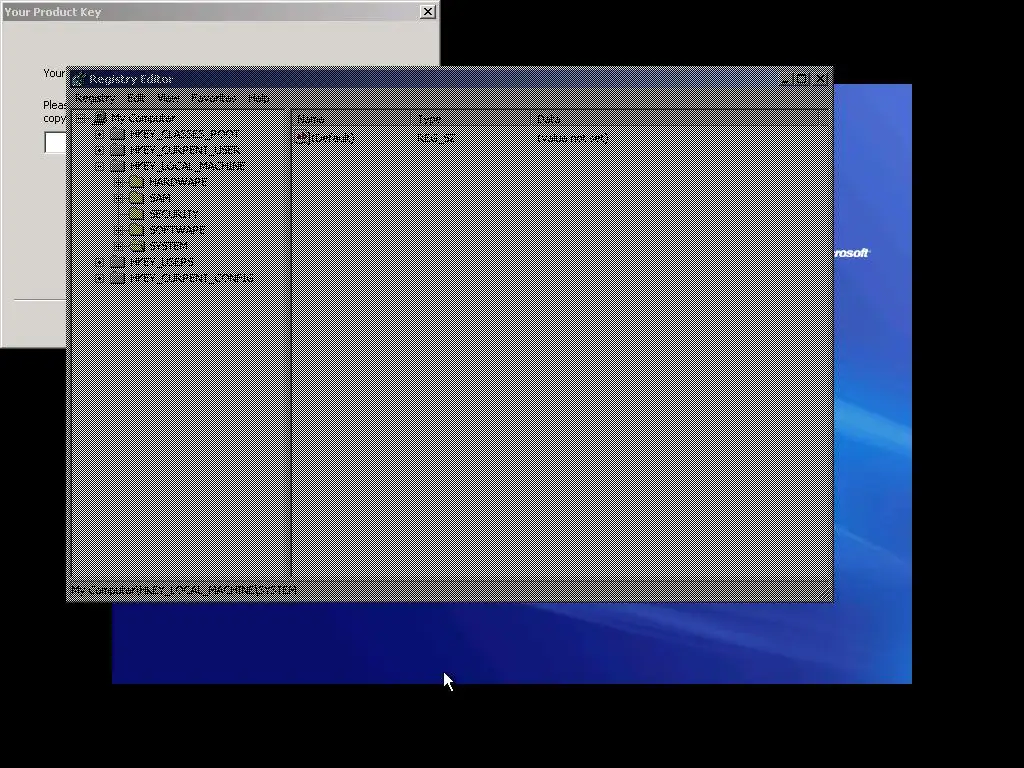Viewport: 1024px width, 768px height.
Task: Click the Name column header
Action: [352, 119]
